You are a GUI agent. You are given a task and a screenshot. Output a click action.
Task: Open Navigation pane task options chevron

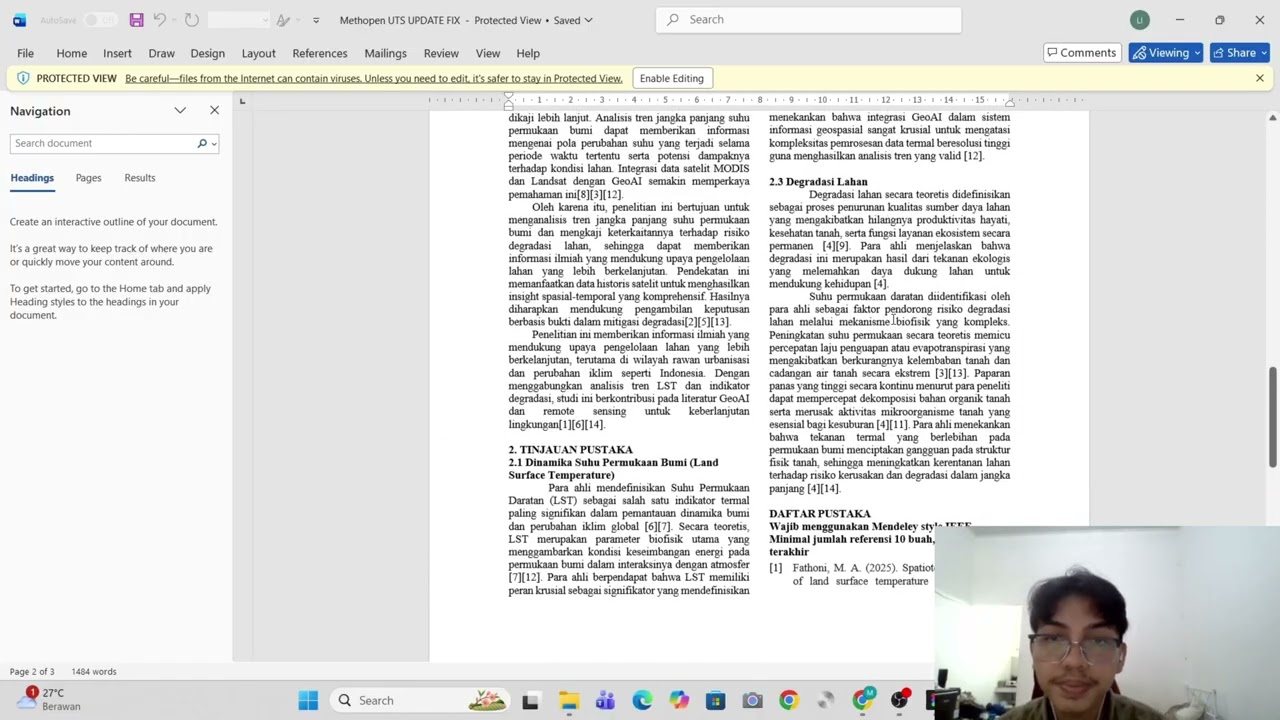(180, 110)
